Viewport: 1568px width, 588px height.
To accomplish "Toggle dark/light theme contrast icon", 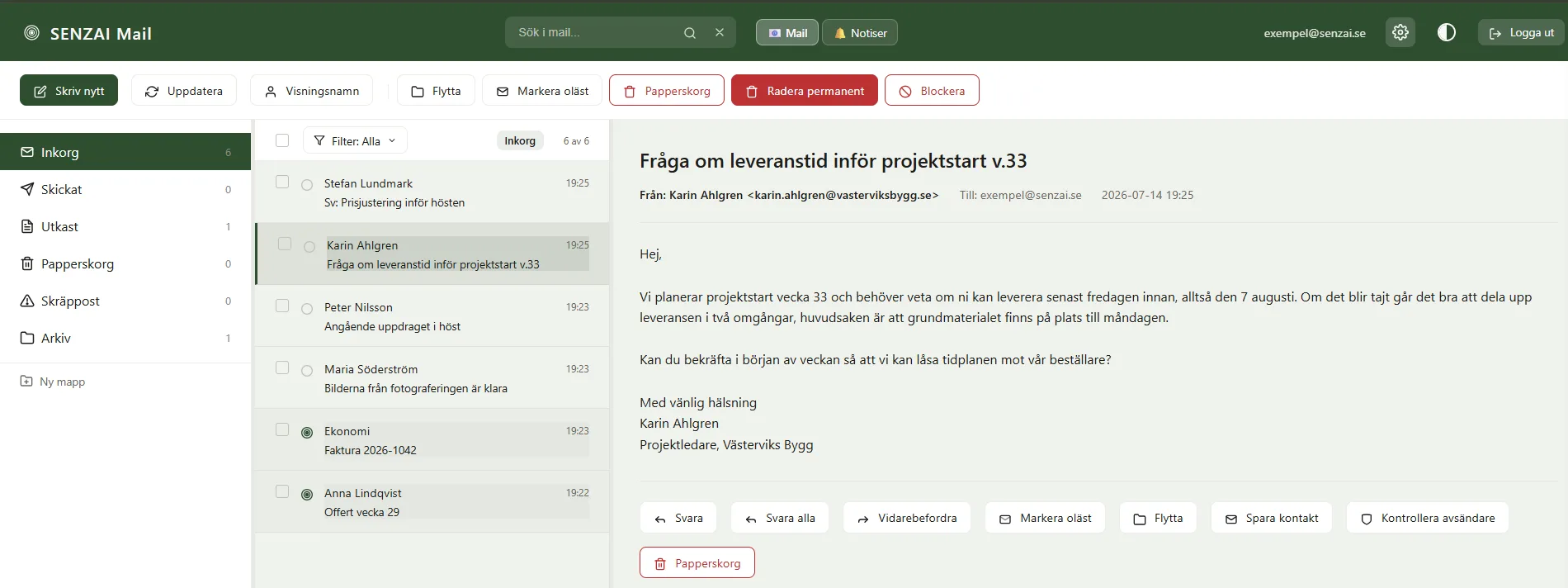I will (x=1447, y=32).
